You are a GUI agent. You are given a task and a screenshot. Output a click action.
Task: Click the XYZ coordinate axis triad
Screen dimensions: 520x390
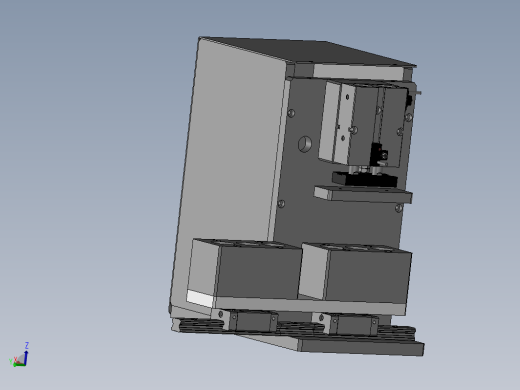19,355
